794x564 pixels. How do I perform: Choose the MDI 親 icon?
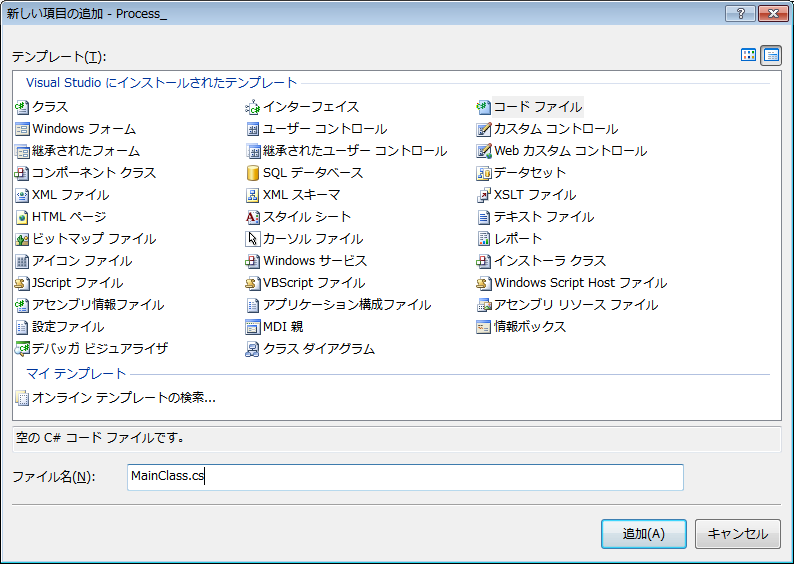(x=252, y=327)
